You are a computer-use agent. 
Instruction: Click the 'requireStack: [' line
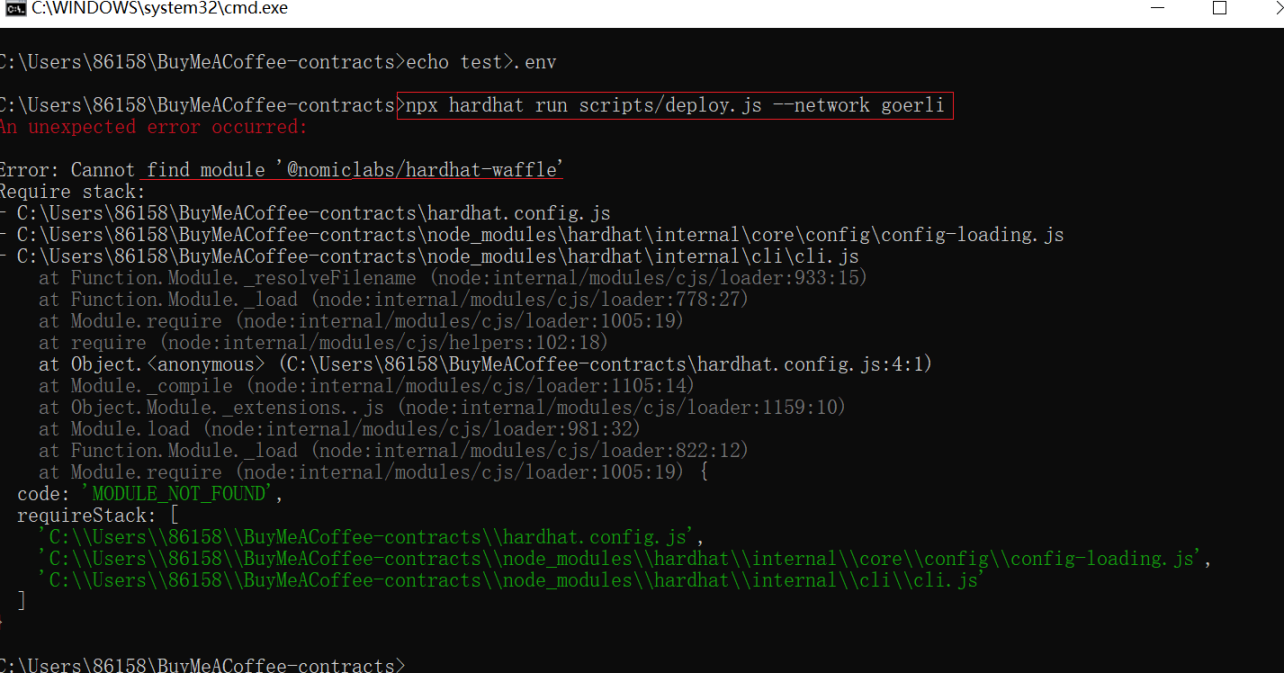[x=98, y=516]
